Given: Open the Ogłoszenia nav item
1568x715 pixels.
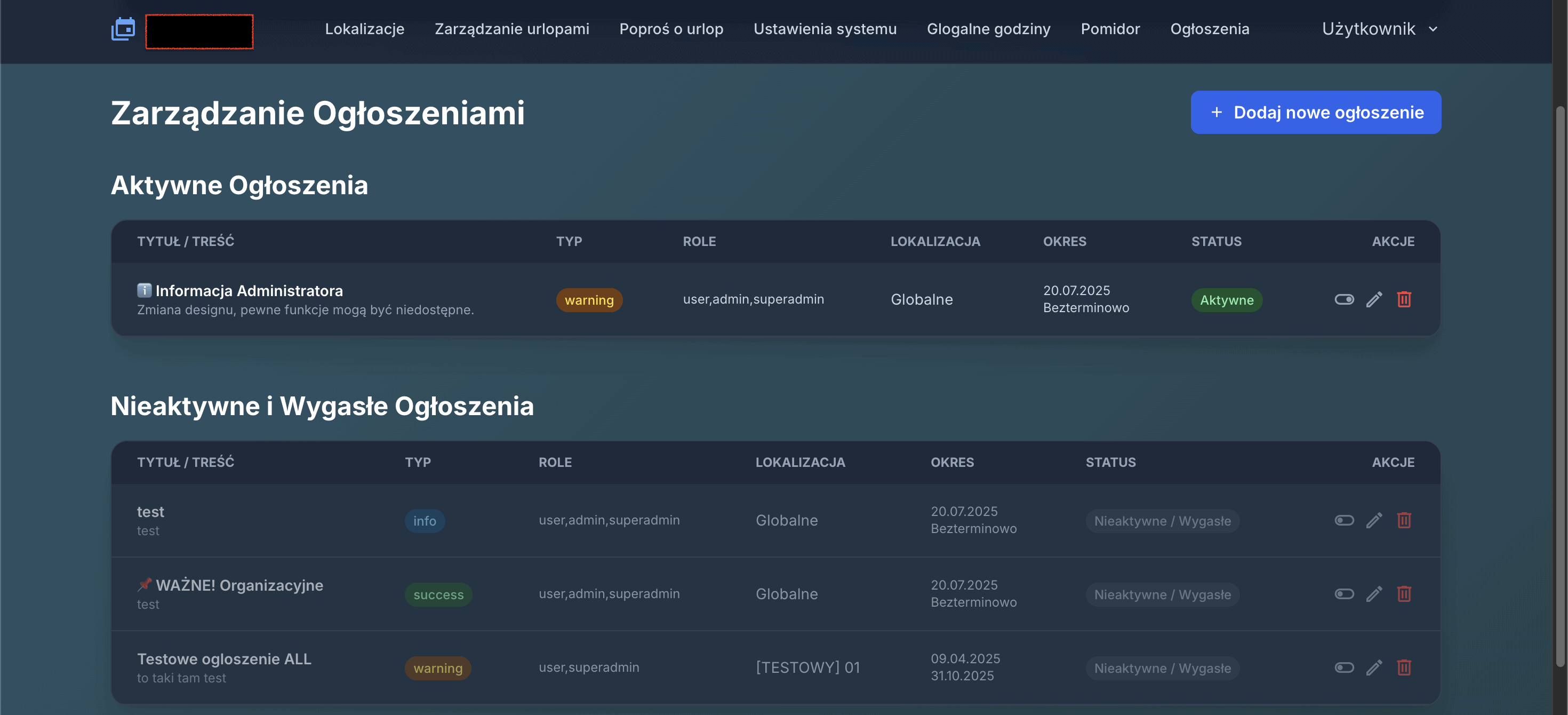Looking at the screenshot, I should [1210, 29].
